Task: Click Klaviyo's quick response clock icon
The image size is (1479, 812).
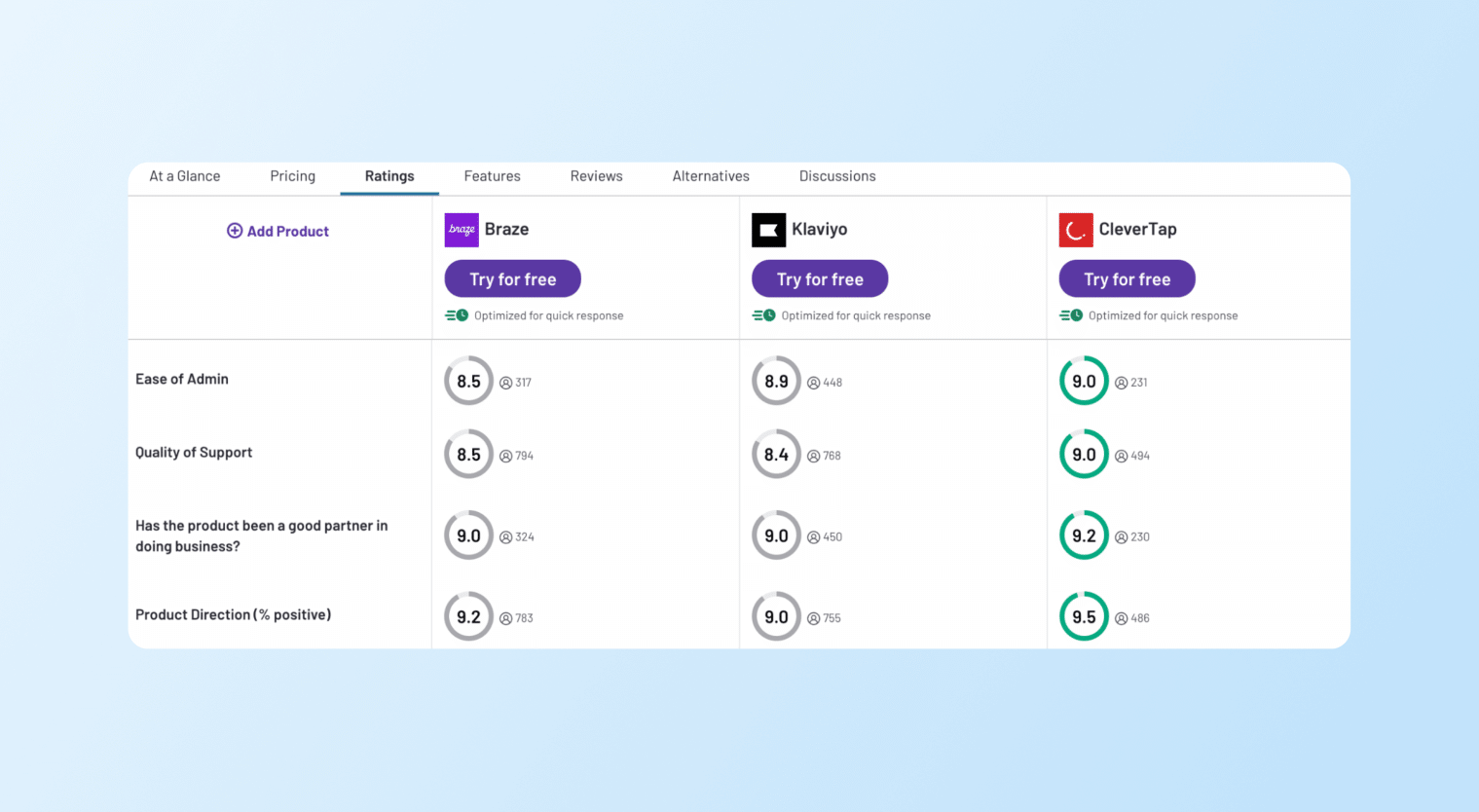Action: pyautogui.click(x=764, y=315)
